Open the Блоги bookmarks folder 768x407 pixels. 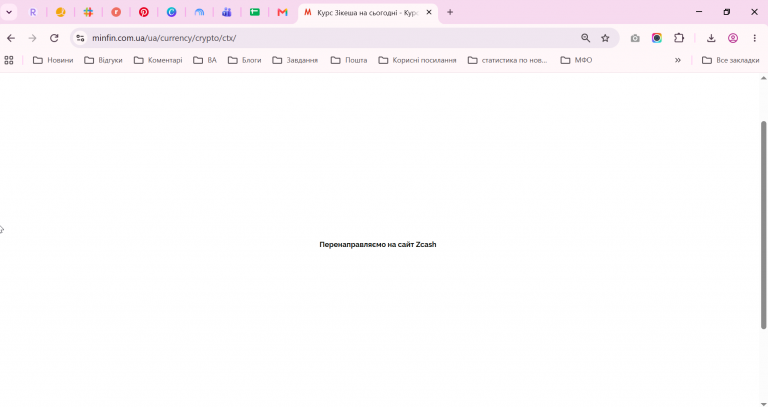[x=244, y=60]
